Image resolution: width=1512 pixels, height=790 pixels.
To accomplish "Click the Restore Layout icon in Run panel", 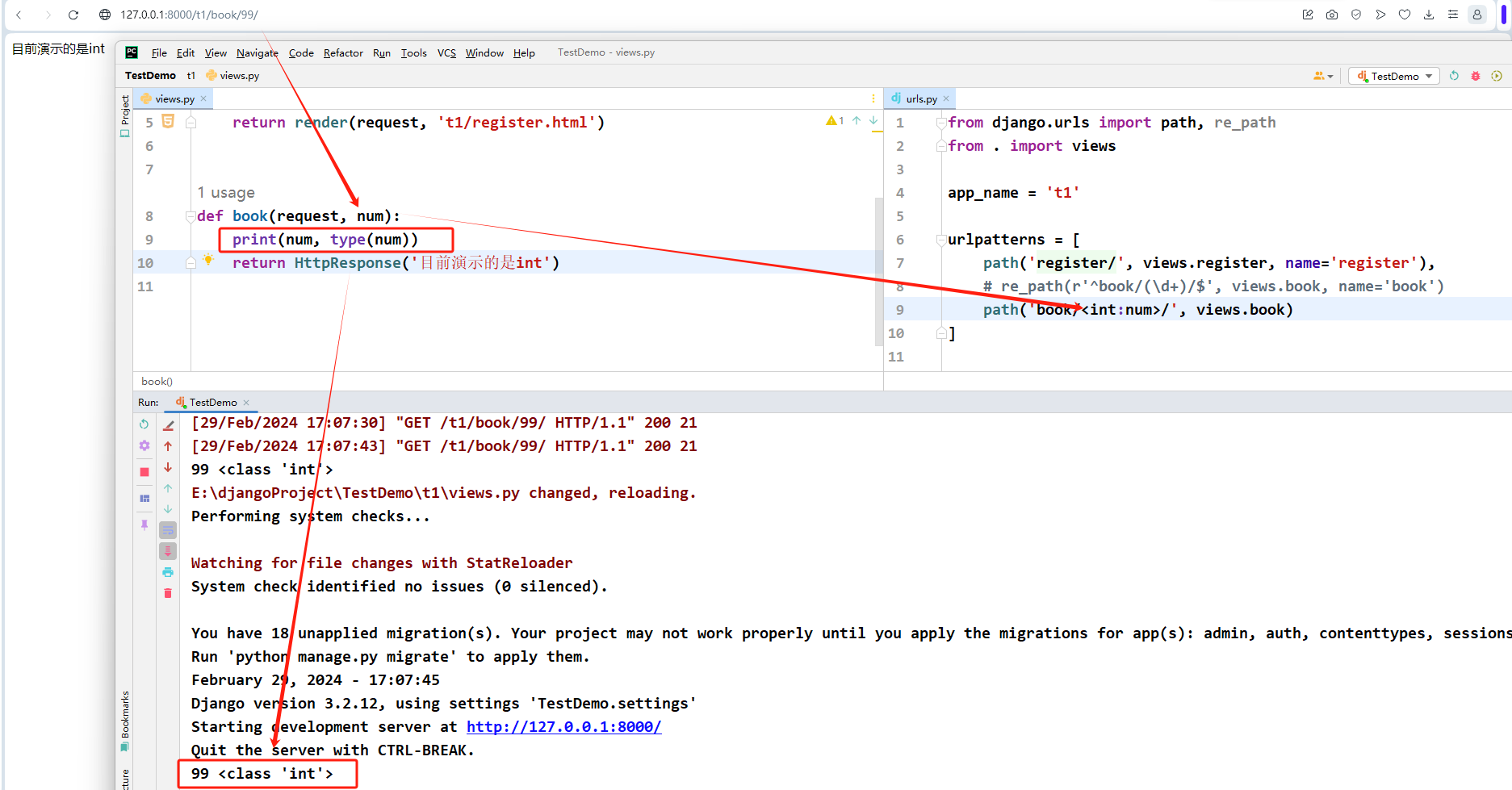I will [144, 499].
